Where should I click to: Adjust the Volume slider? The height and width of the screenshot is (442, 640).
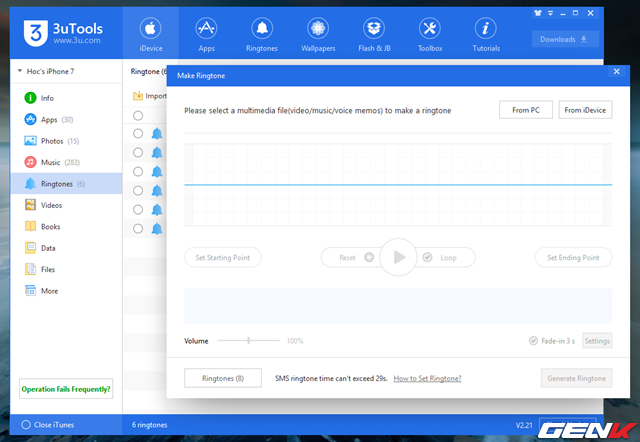click(x=248, y=340)
